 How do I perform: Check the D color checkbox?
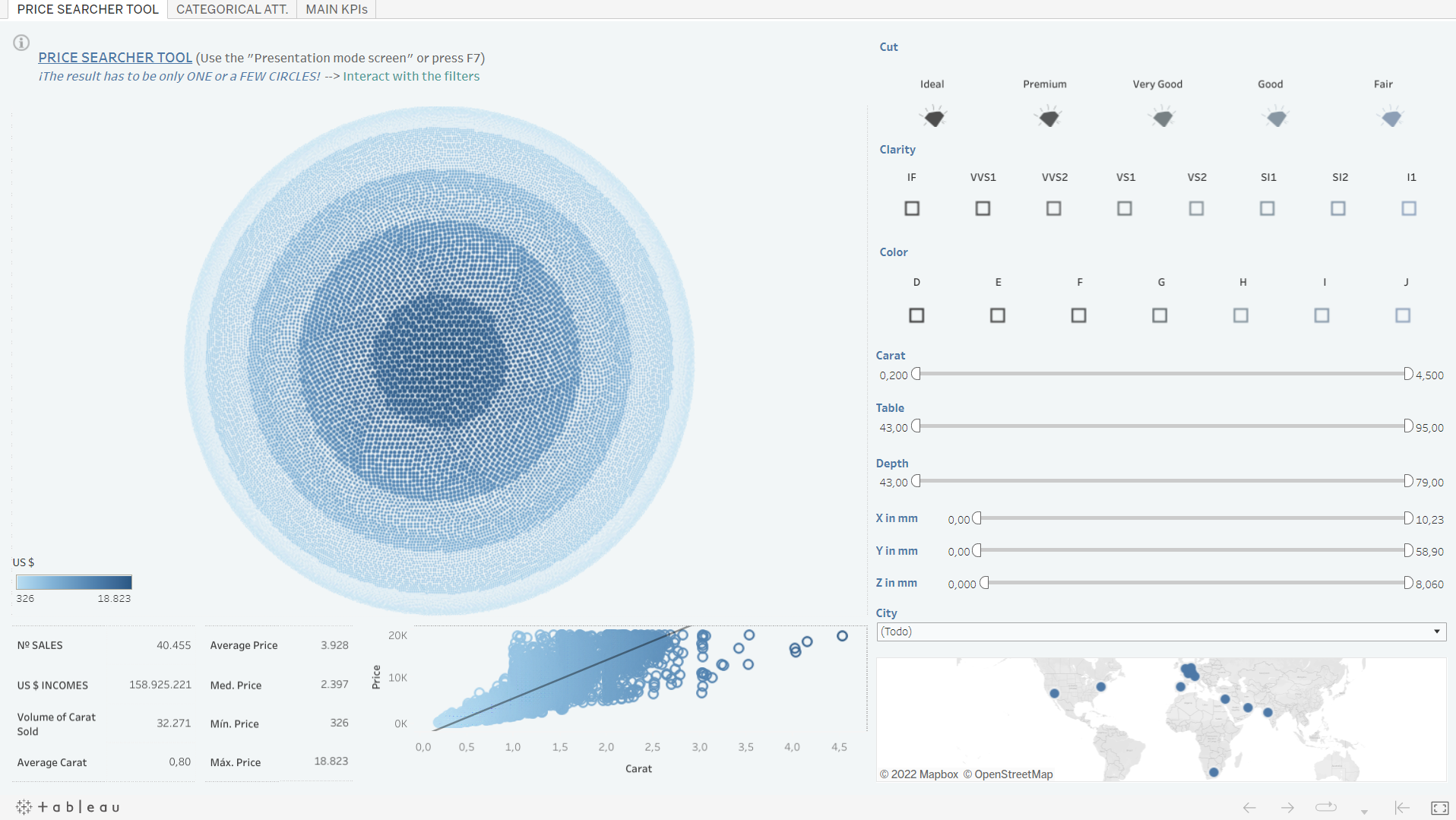coord(916,315)
